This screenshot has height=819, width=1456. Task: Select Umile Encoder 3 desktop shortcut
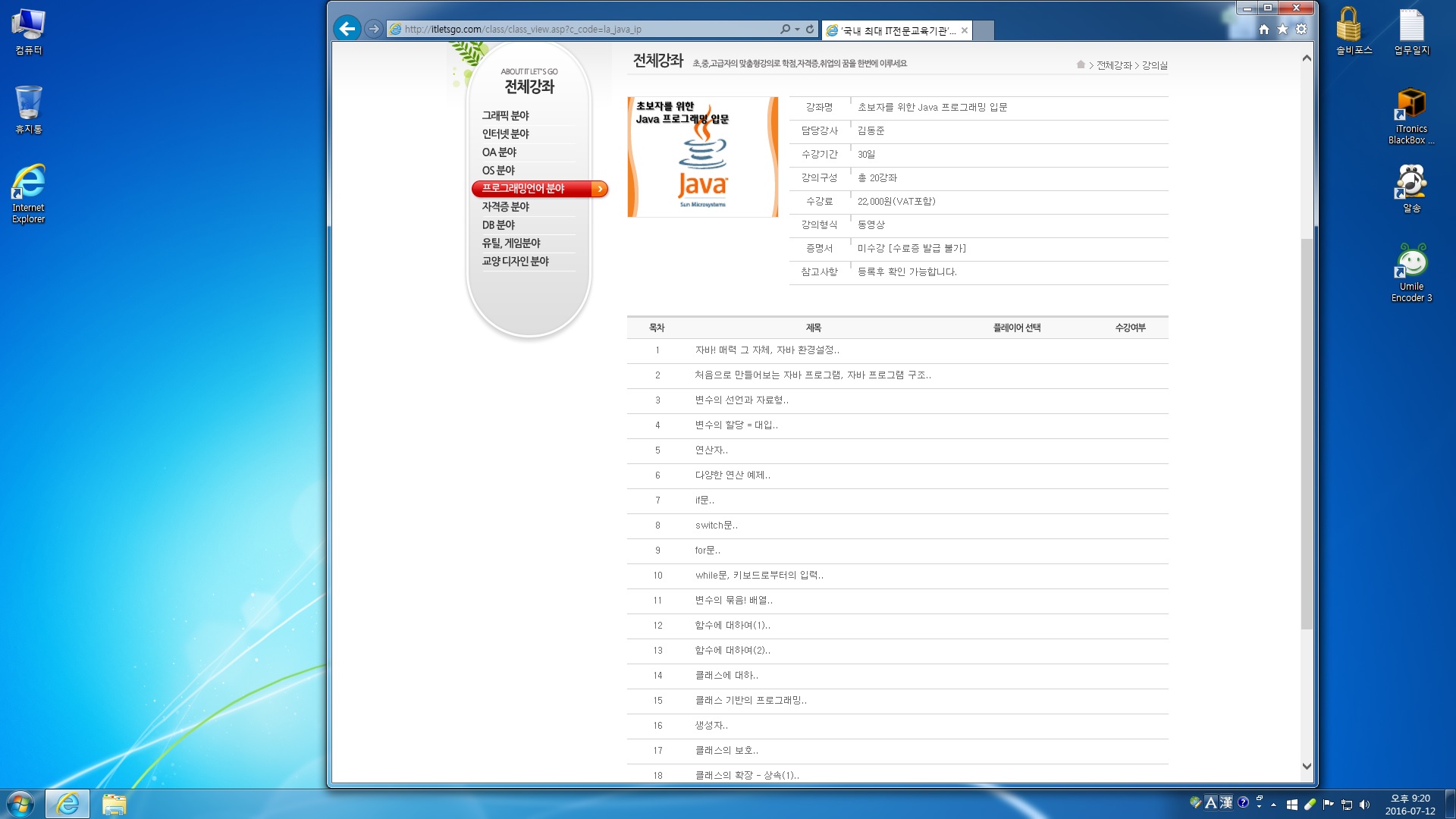click(x=1411, y=273)
